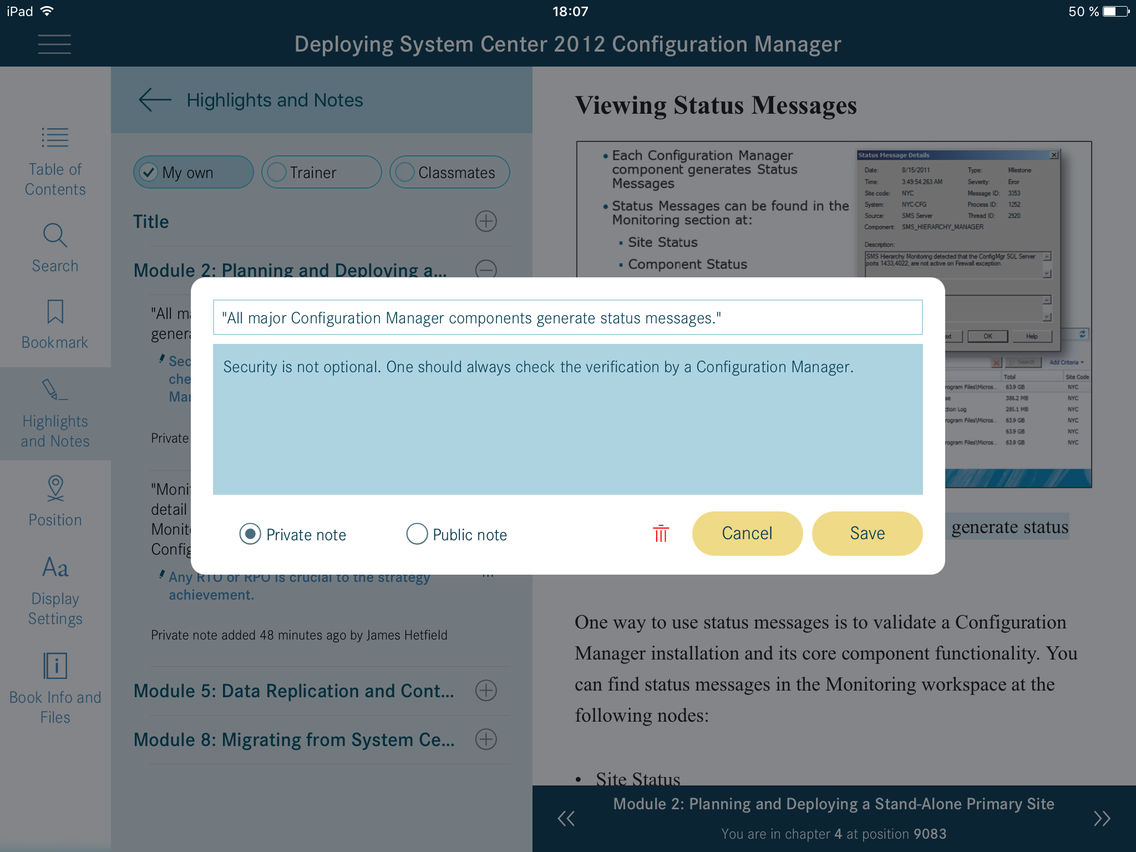This screenshot has height=852, width=1136.
Task: Expand Module 8: Migrating section
Action: (485, 739)
